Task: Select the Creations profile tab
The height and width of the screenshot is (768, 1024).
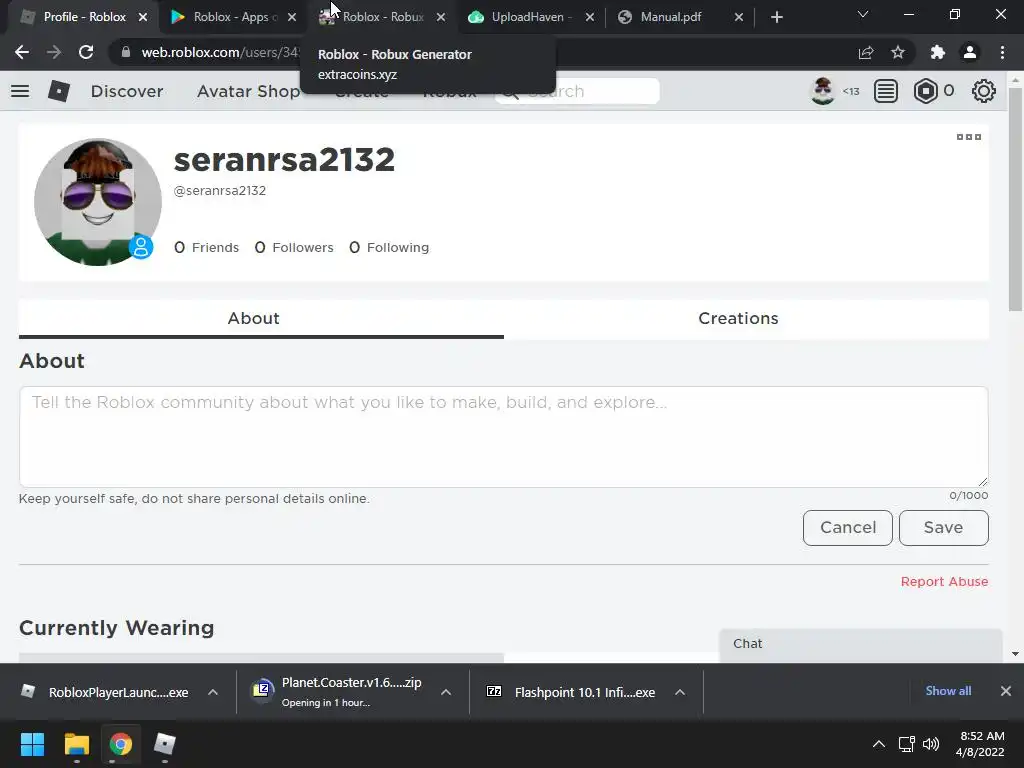Action: tap(746, 319)
